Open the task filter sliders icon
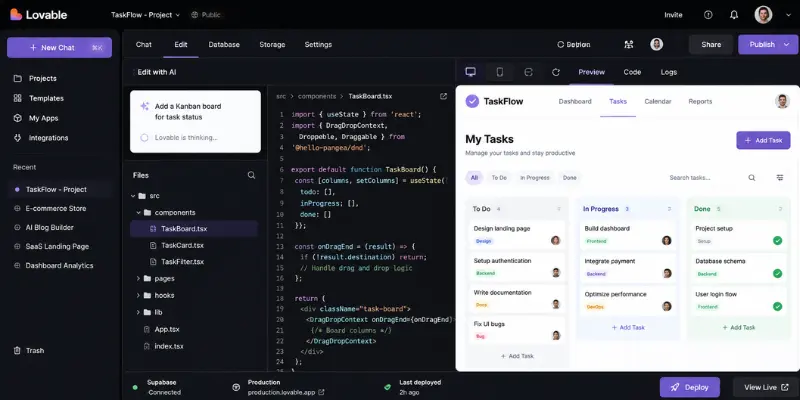The image size is (800, 400). [780, 178]
